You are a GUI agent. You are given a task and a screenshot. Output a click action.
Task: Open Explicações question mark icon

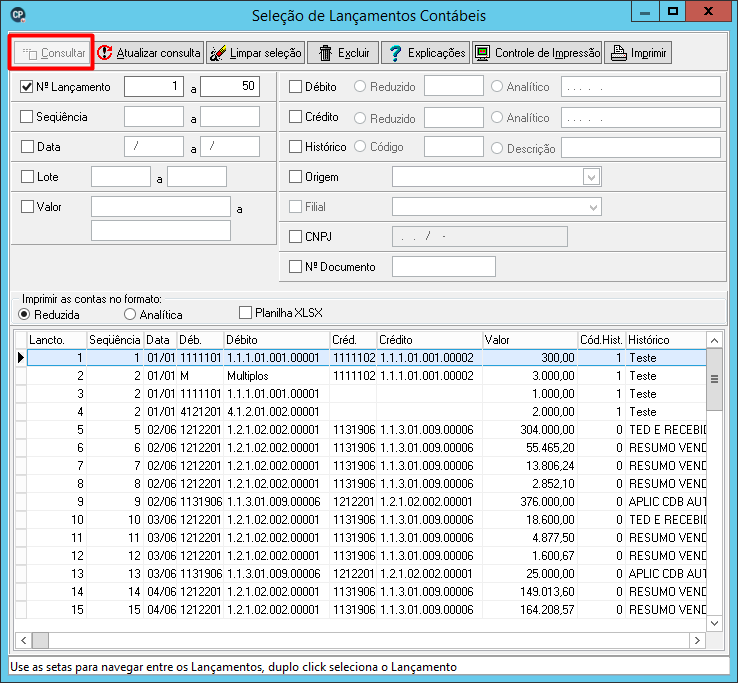coord(395,53)
